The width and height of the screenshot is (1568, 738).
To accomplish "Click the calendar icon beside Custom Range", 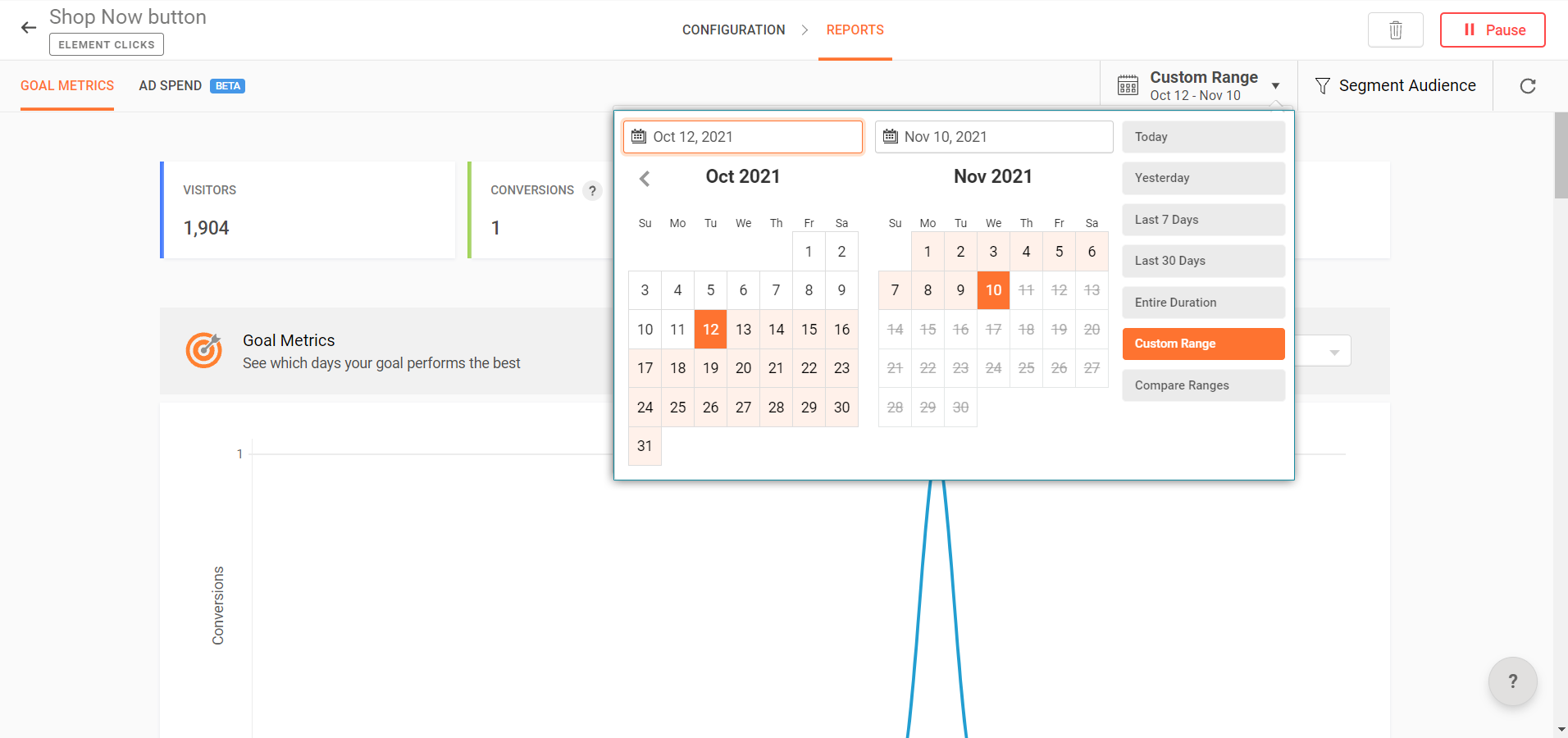I will (x=1128, y=84).
